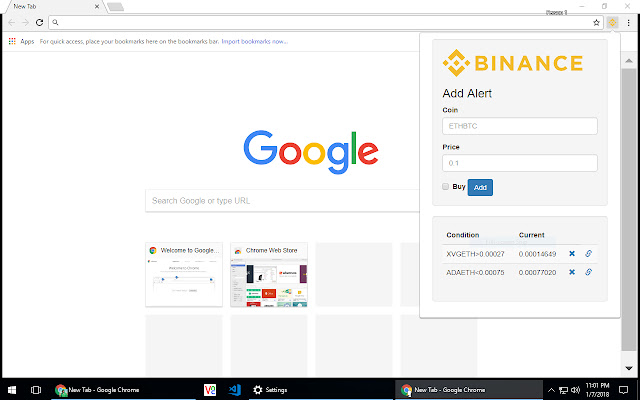Click the Google search box
640x400 pixels.
coord(282,200)
